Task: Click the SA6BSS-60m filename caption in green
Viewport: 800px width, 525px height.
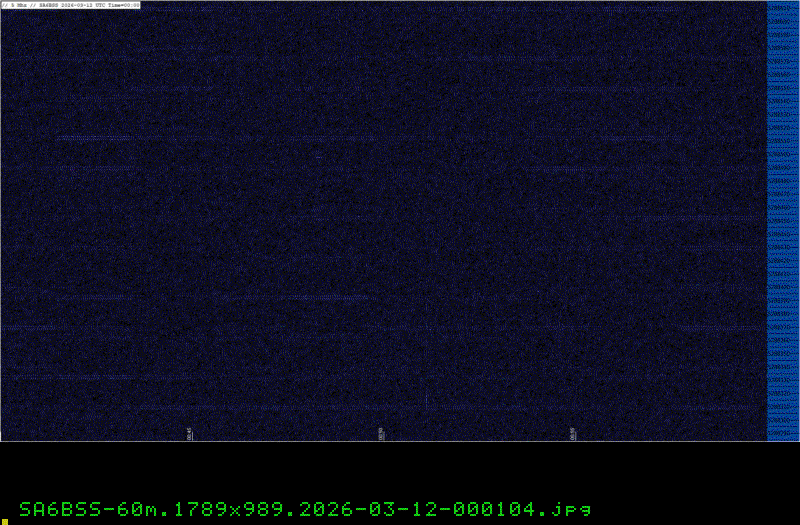Action: tap(305, 509)
